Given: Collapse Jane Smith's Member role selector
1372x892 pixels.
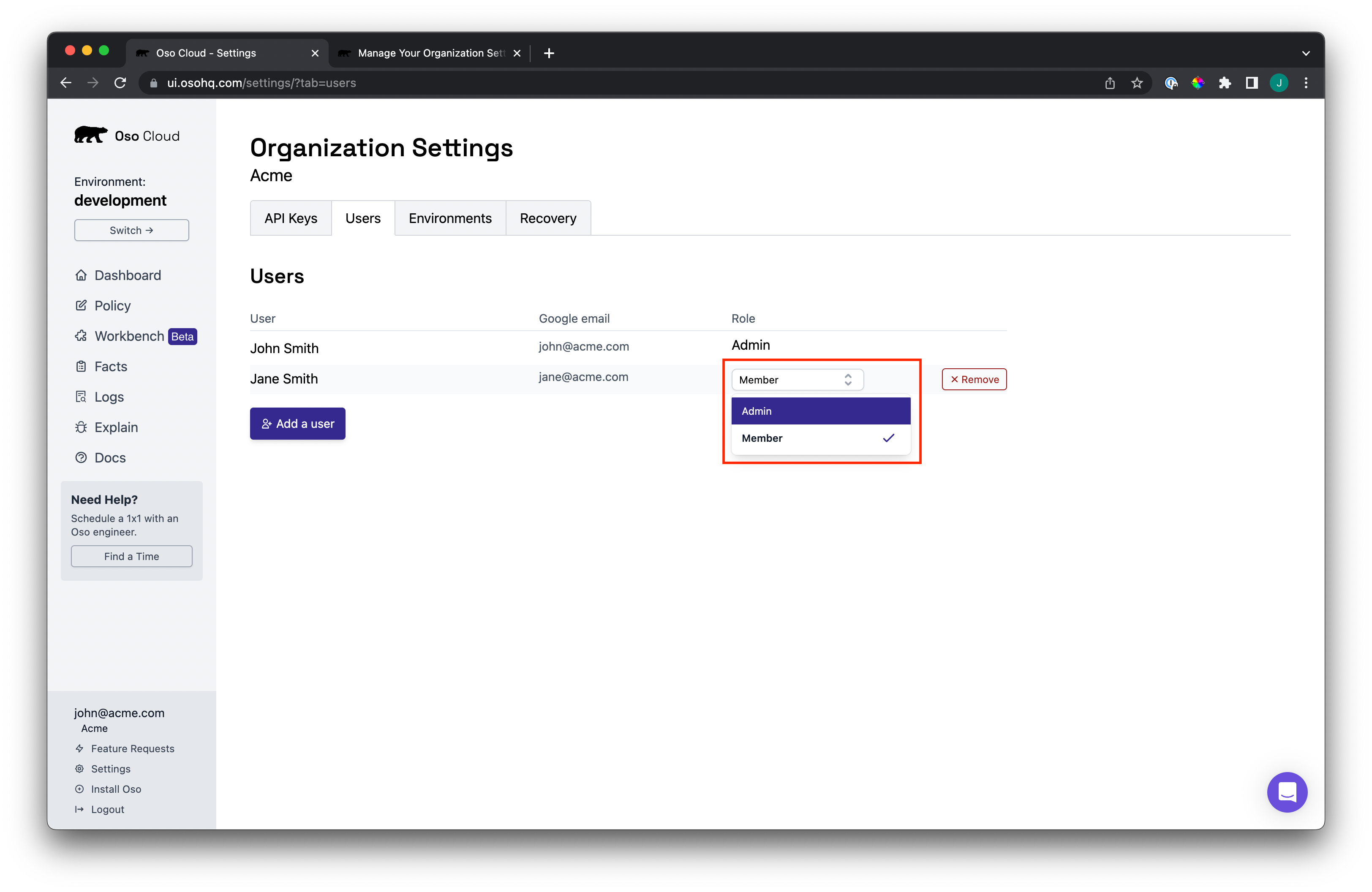Looking at the screenshot, I should (x=797, y=380).
